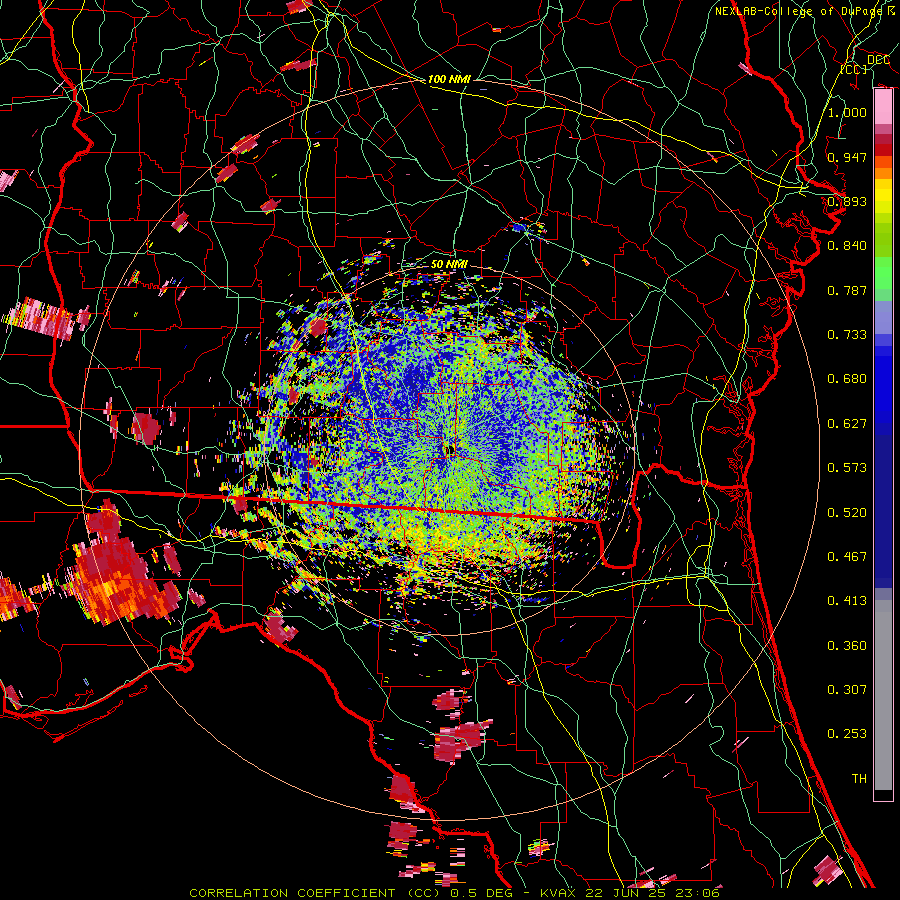The width and height of the screenshot is (900, 900).
Task: Click the 0.520 legend value
Action: (x=847, y=513)
